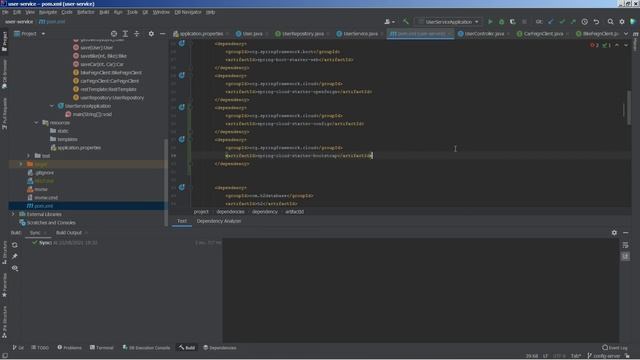Click gutter reload icon beside first dependency
640x360 pixels.
pos(182,43)
